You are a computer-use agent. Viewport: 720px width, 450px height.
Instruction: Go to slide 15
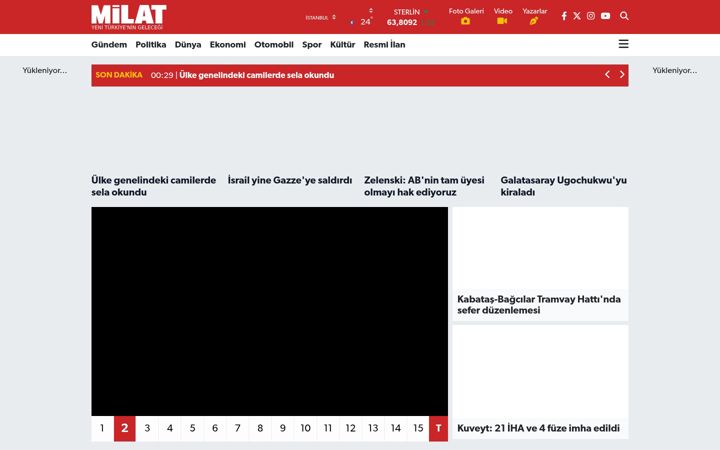coord(418,428)
